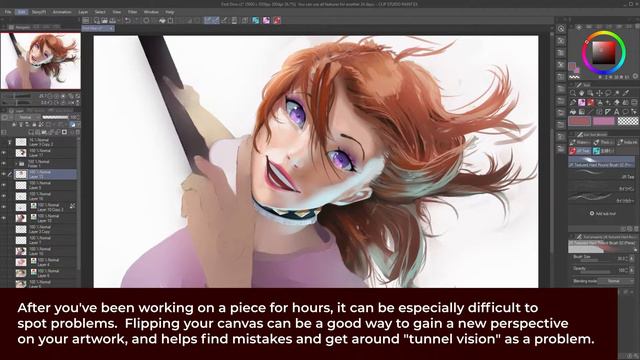This screenshot has width=640, height=360.
Task: Click the Navigator preview thumbnail
Action: (x=40, y=61)
